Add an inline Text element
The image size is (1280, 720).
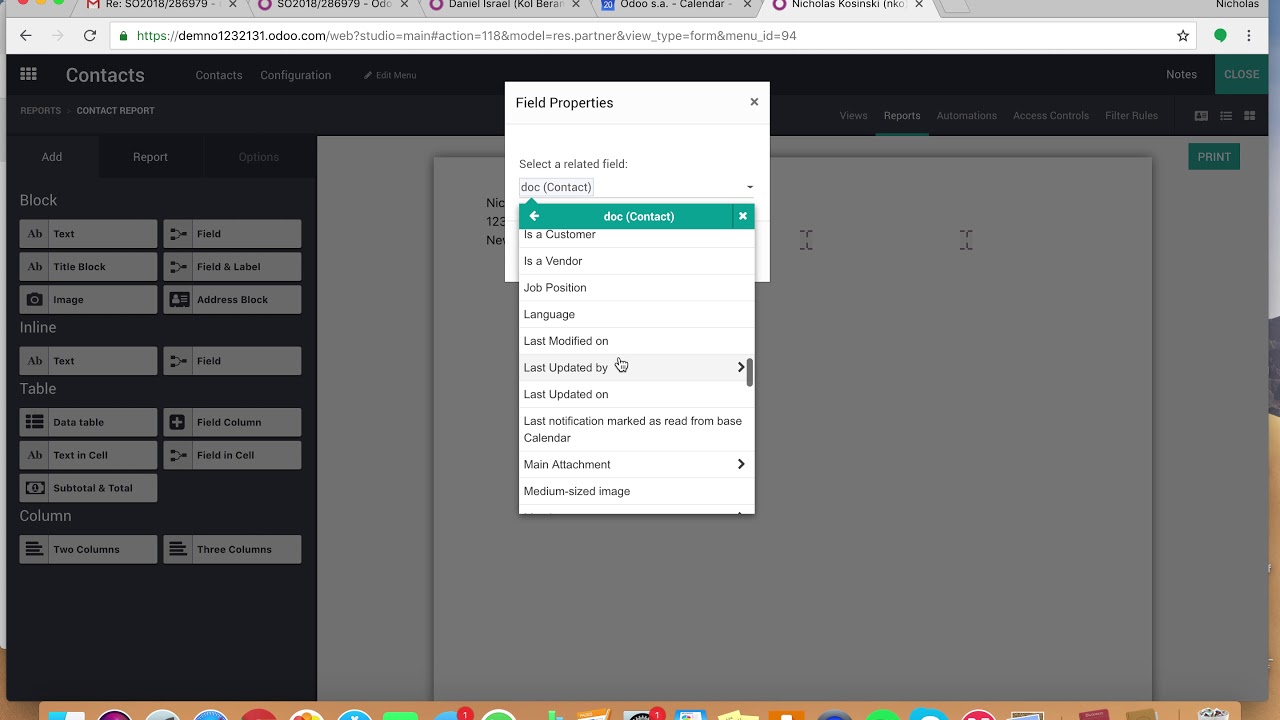[88, 361]
